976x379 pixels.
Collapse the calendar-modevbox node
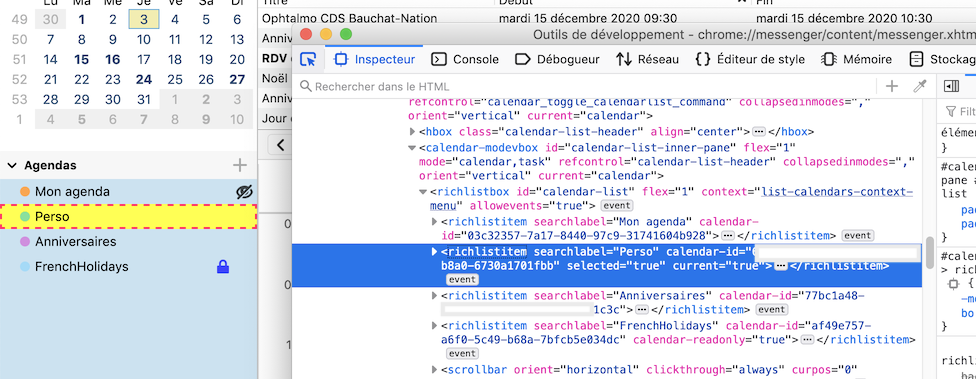(x=412, y=148)
